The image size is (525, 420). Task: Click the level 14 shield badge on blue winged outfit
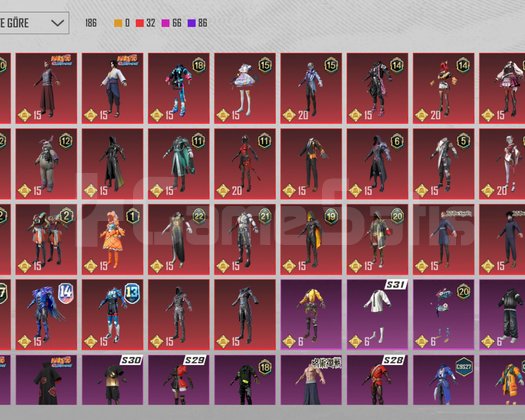click(66, 293)
